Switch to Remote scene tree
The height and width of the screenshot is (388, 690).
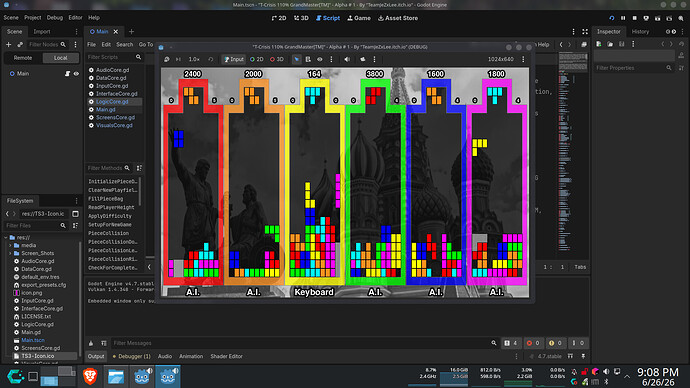23,58
